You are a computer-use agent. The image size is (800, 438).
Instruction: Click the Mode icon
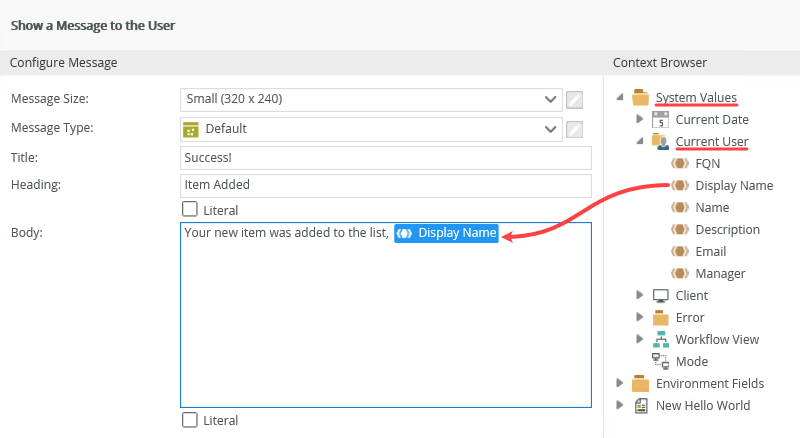pyautogui.click(x=660, y=361)
